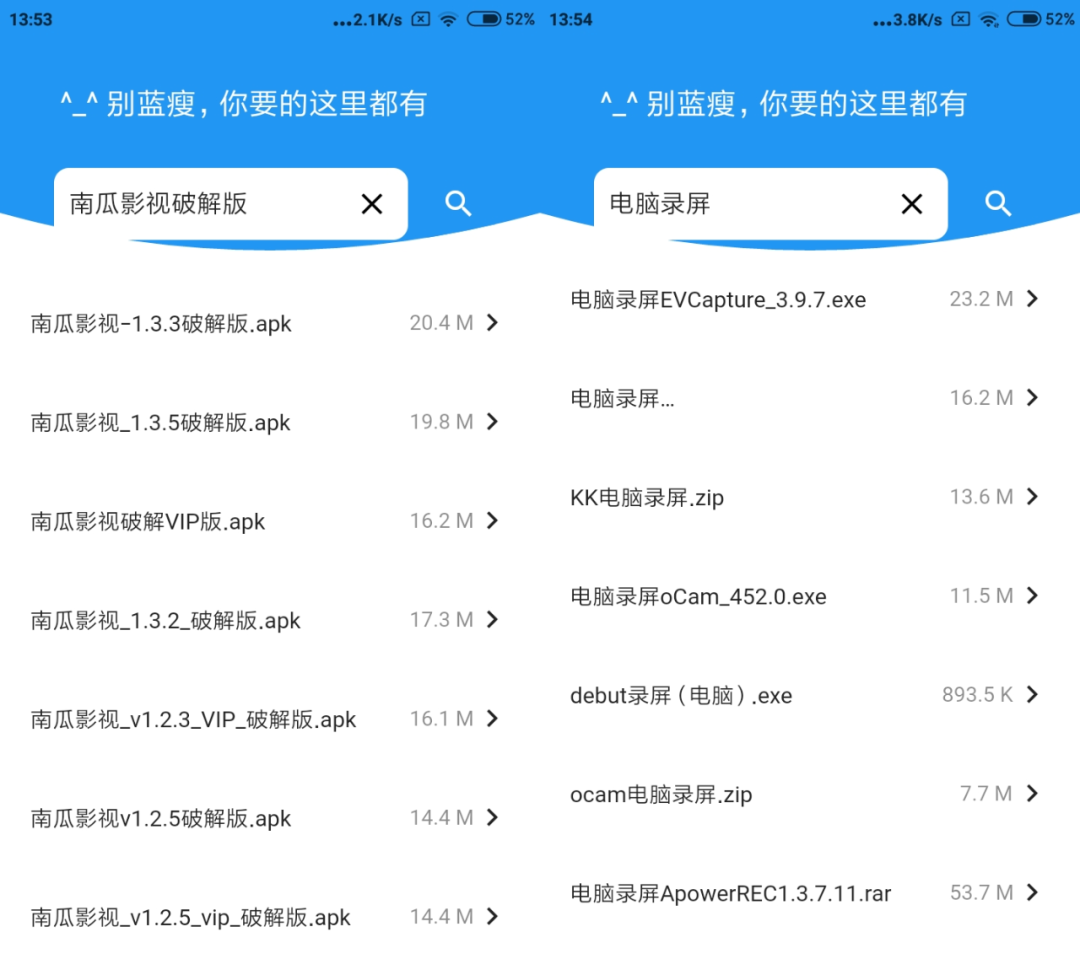Select file 南瓜影视_v1.2.5_vip_破解版.apk
Image resolution: width=1080 pixels, height=959 pixels.
(191, 918)
